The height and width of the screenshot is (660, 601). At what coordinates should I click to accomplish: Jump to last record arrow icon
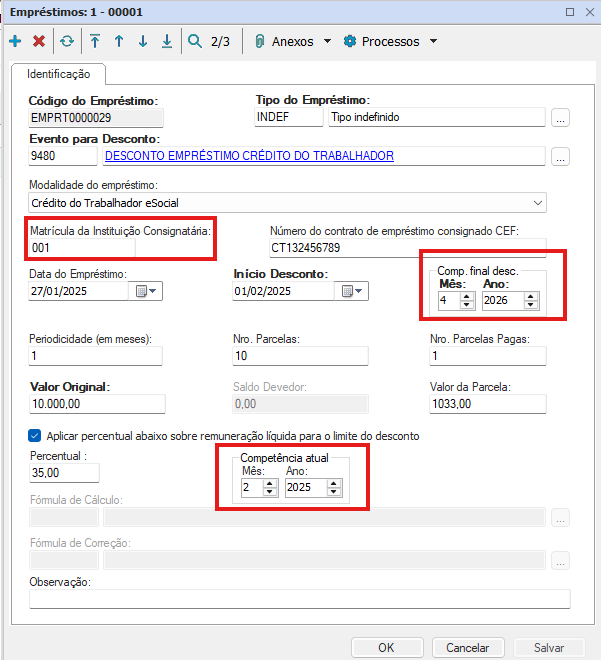point(166,42)
